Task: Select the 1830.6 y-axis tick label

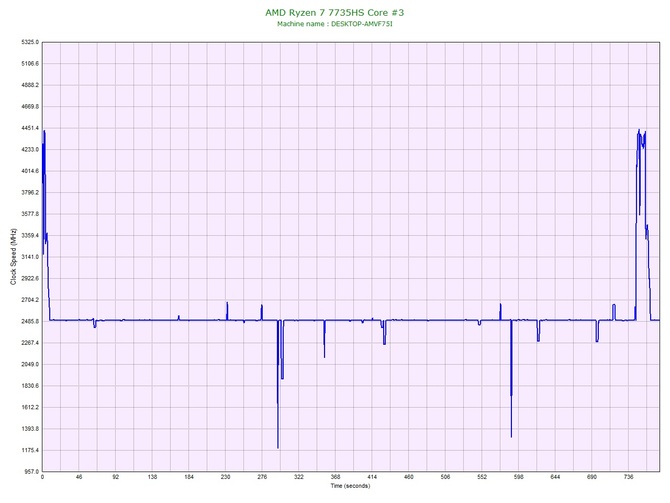Action: tap(30, 386)
